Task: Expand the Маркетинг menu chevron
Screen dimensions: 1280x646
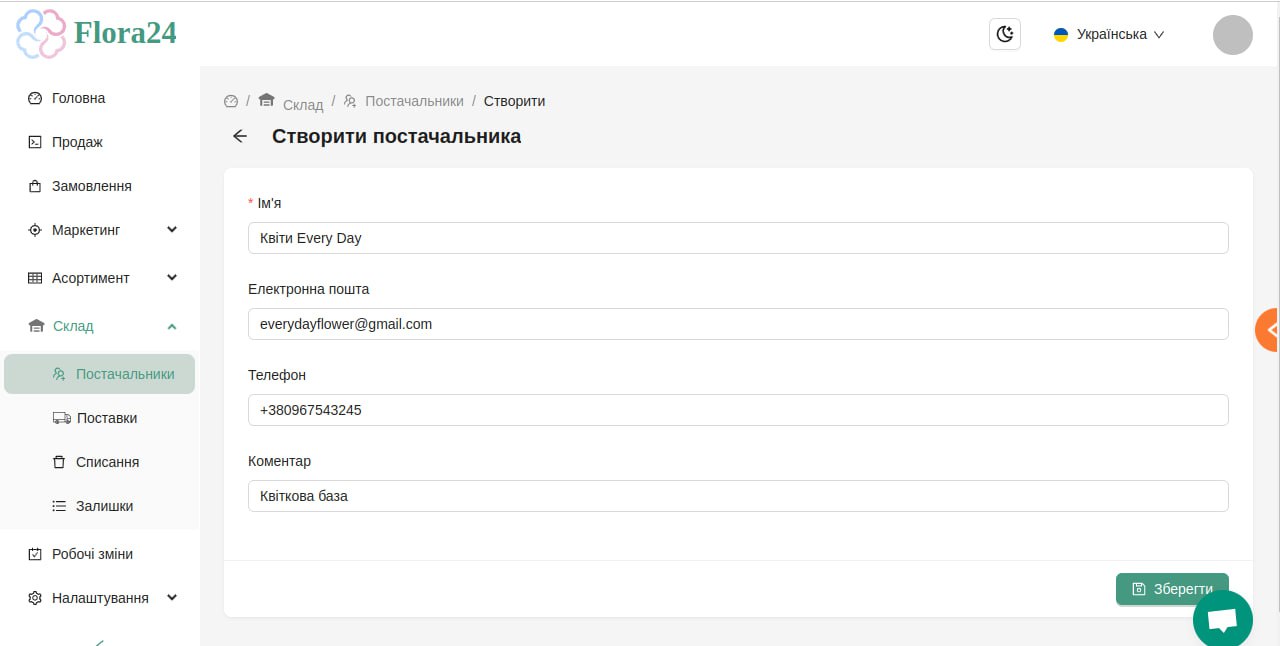Action: point(172,230)
